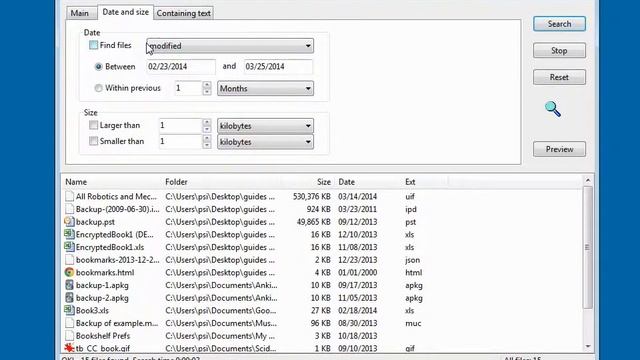Click the All Robotics and Mec... file icon
Screen dimensions: 640x360
coord(69,196)
